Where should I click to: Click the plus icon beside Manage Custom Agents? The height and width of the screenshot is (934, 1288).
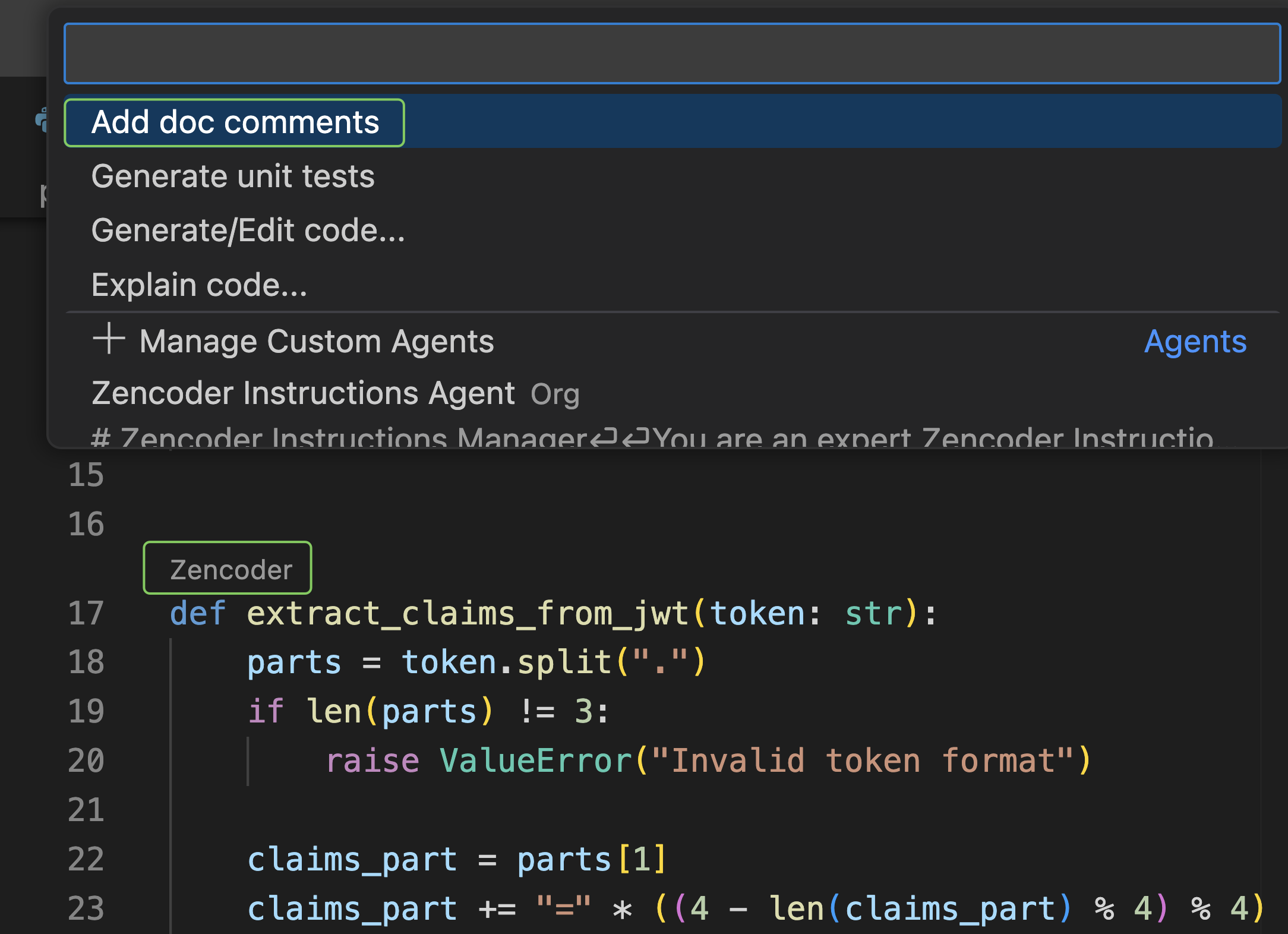point(109,339)
